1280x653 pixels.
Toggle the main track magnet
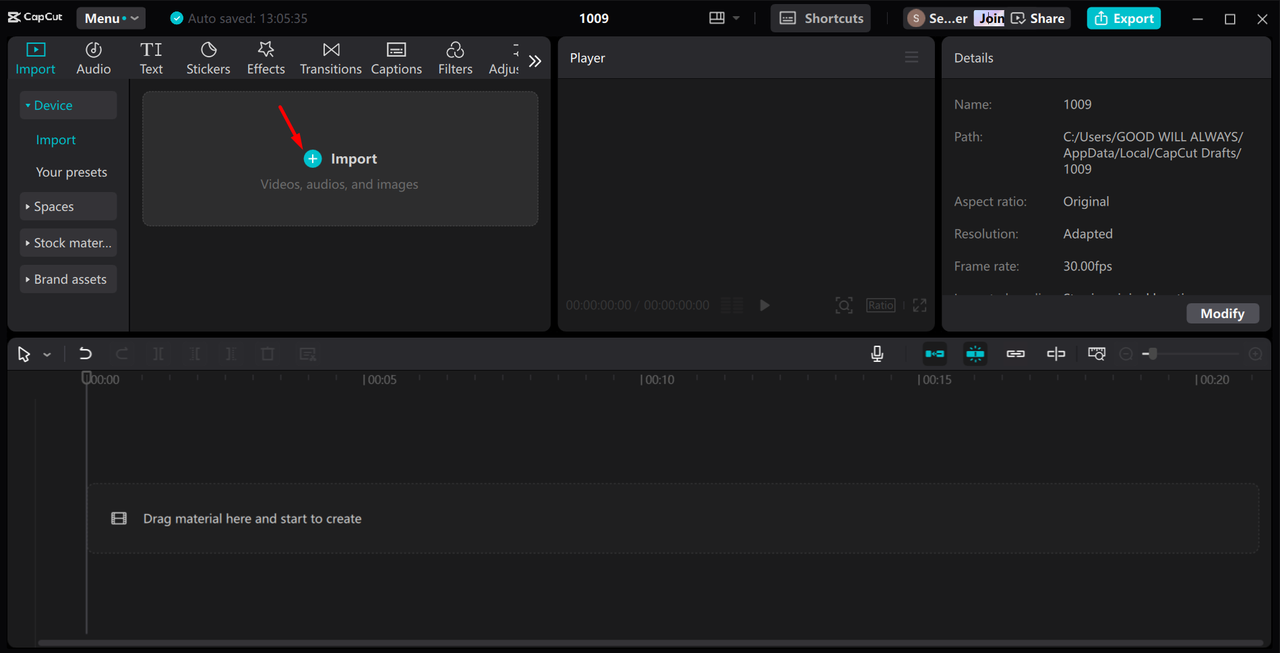pos(934,354)
